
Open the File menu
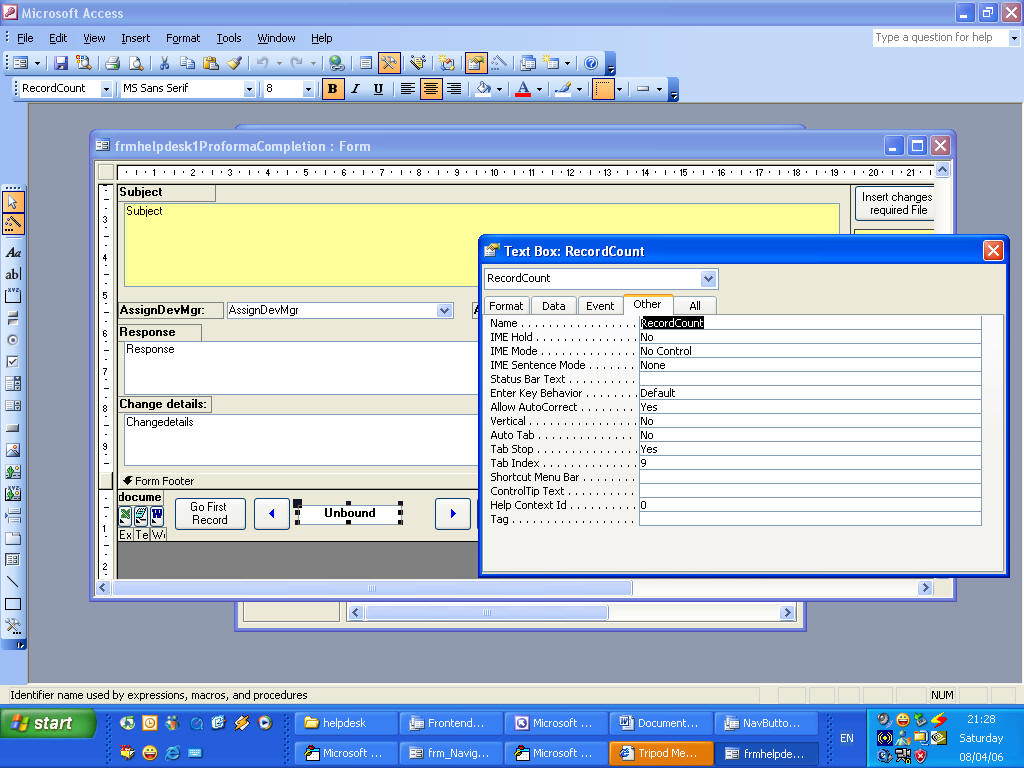pyautogui.click(x=25, y=38)
